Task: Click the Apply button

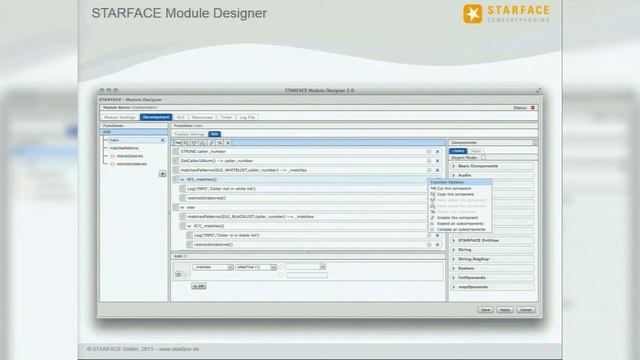Action: (505, 310)
